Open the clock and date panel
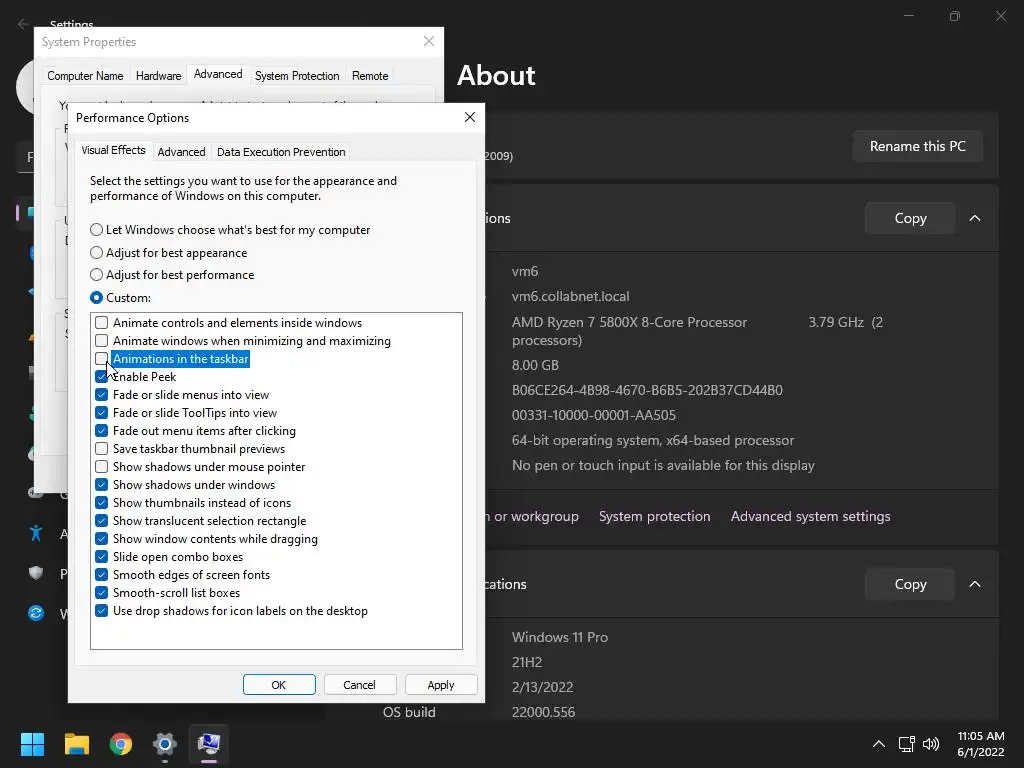Viewport: 1024px width, 768px height. pyautogui.click(x=980, y=744)
